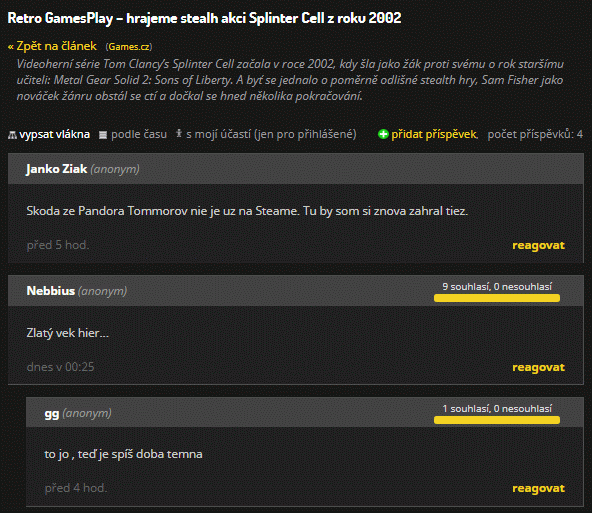Go back via Zpět na článek link

tap(52, 46)
